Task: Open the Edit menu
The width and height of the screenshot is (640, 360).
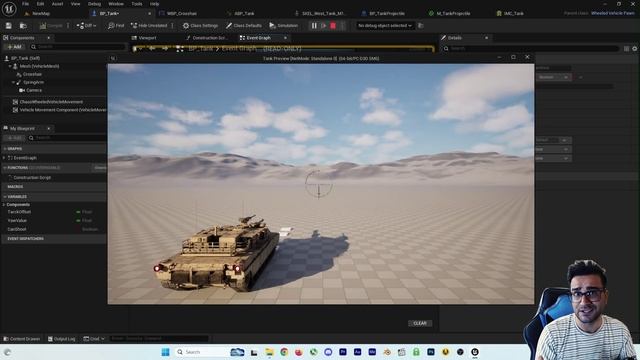Action: tap(40, 4)
